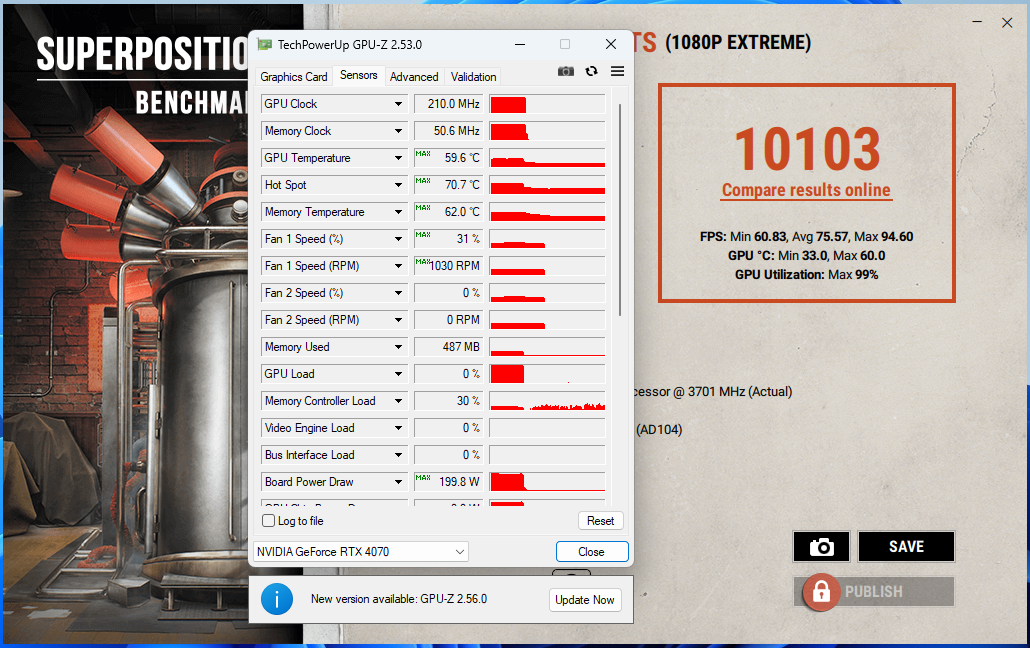The image size is (1030, 648).
Task: Click the GPU-Z sensors vertical scrollbar
Action: [619, 210]
